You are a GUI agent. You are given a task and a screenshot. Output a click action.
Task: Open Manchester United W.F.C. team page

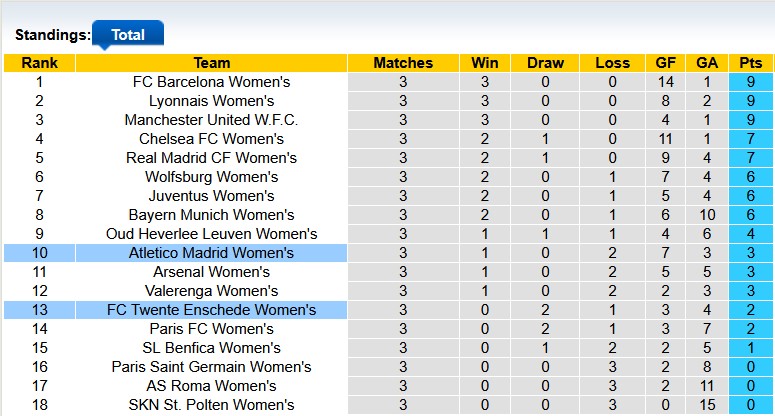click(211, 120)
